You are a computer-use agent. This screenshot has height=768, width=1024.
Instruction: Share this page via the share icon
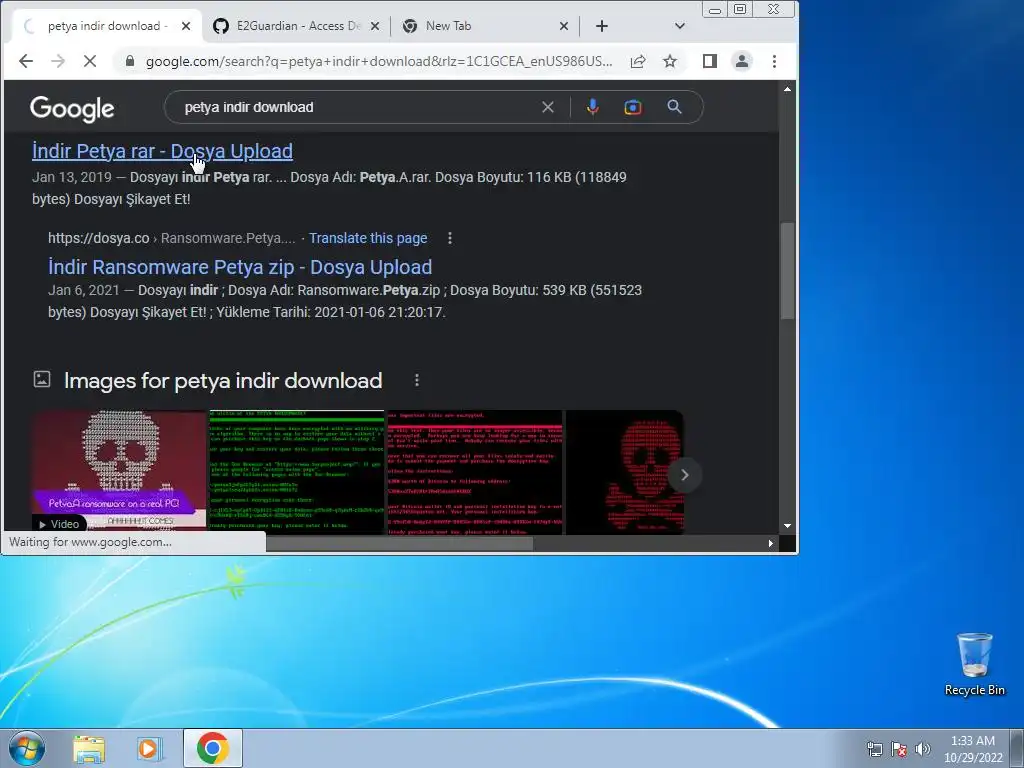(638, 61)
